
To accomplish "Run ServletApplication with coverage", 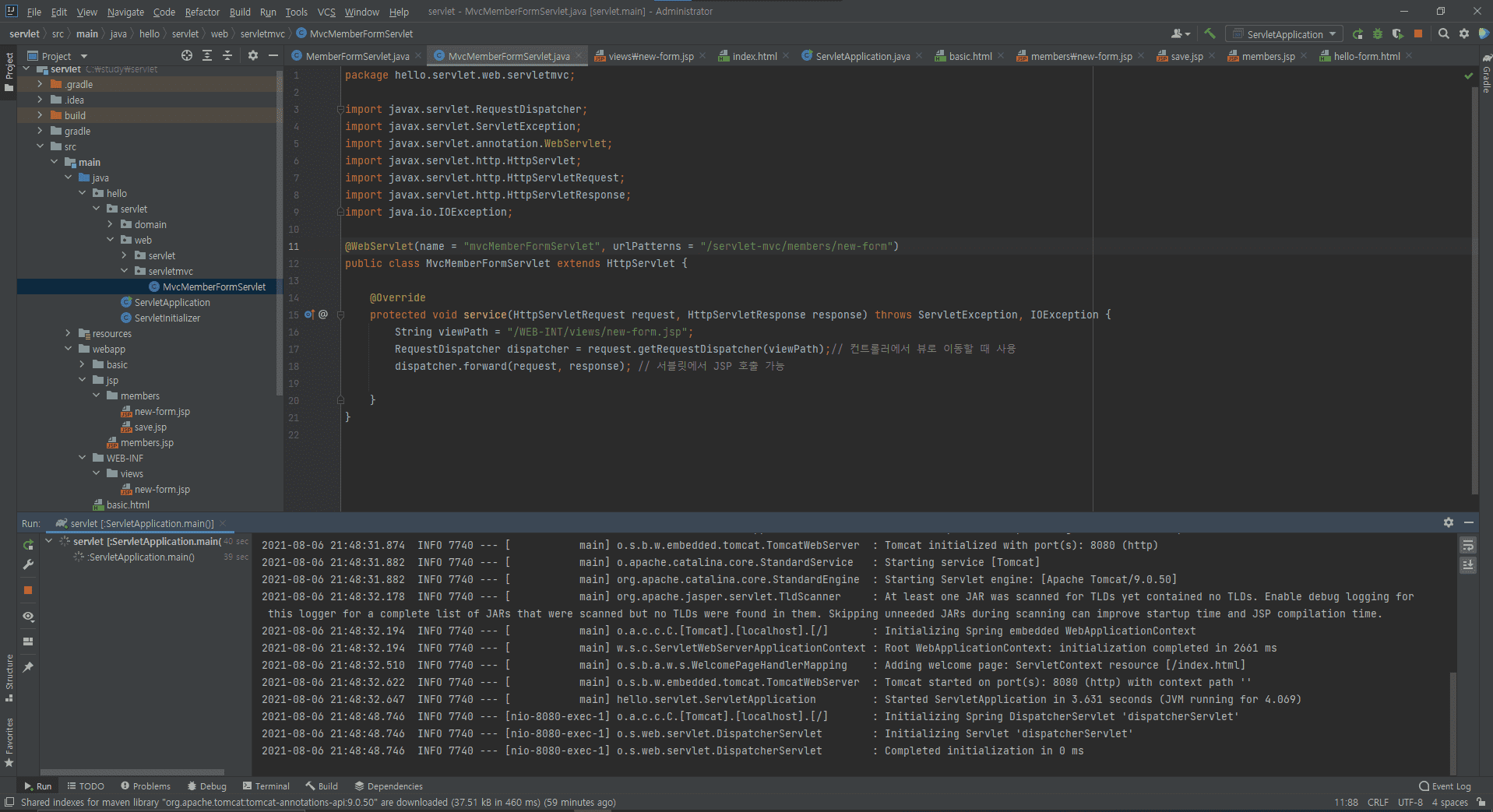I will (1398, 33).
